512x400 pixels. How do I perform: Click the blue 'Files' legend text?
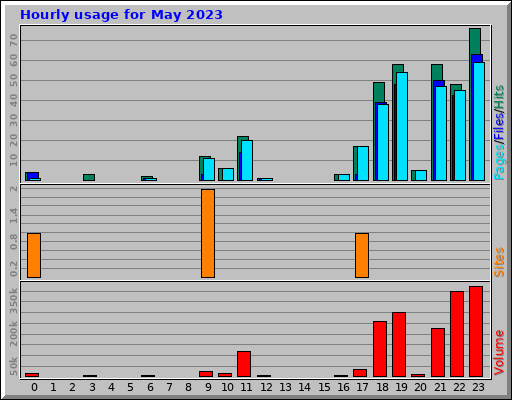499,126
